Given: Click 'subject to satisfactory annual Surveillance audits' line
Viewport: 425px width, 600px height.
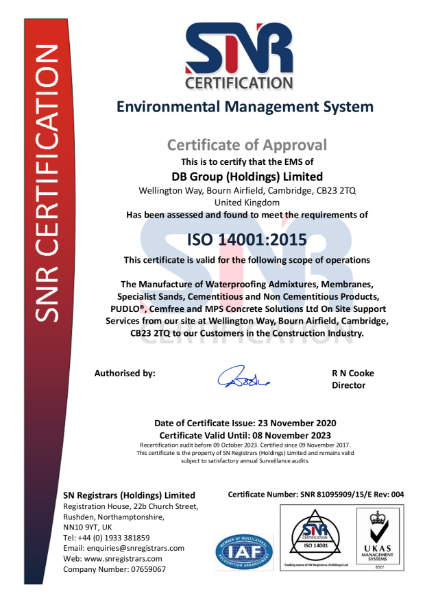Looking at the screenshot, I should coord(245,461).
